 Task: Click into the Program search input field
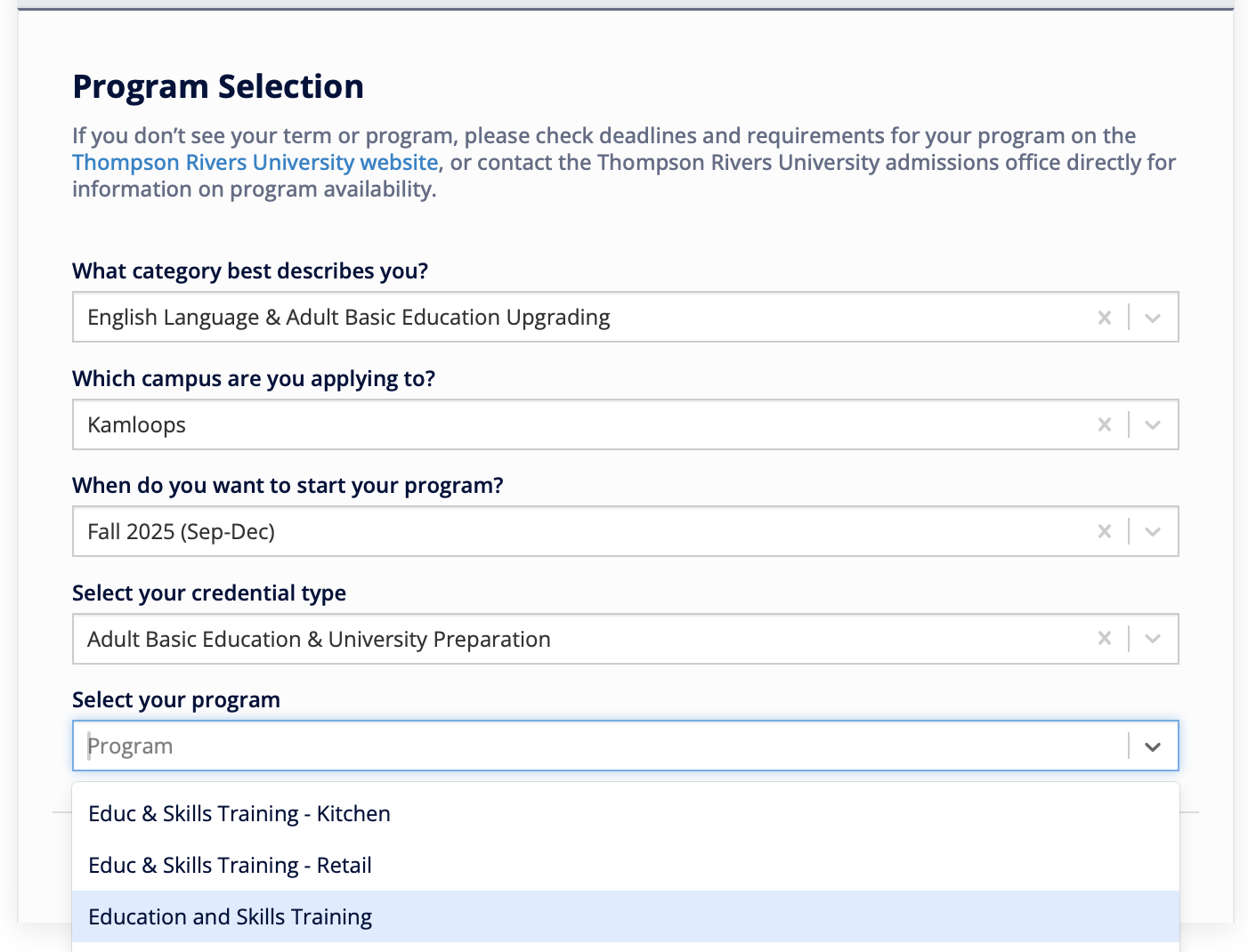pyautogui.click(x=534, y=746)
